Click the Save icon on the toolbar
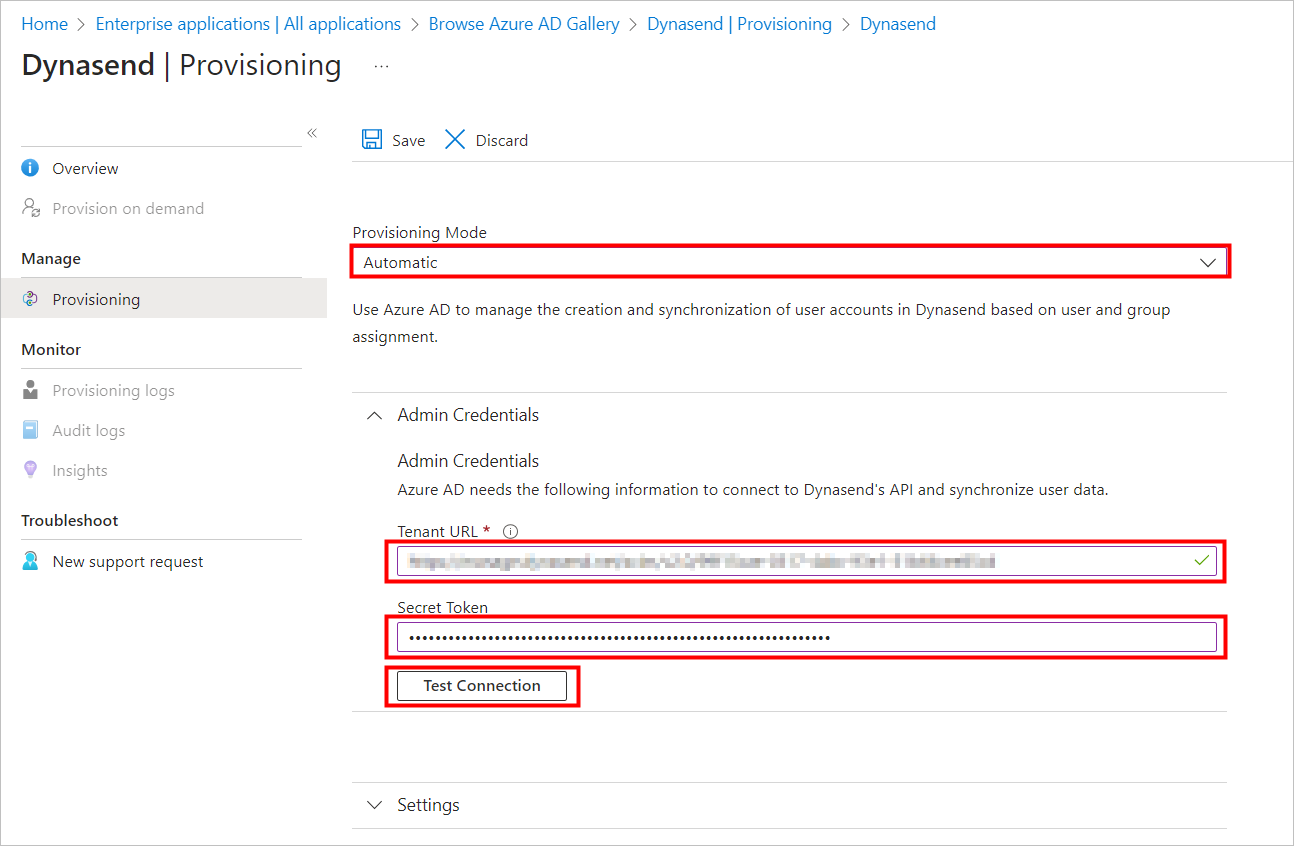1294x846 pixels. (373, 139)
